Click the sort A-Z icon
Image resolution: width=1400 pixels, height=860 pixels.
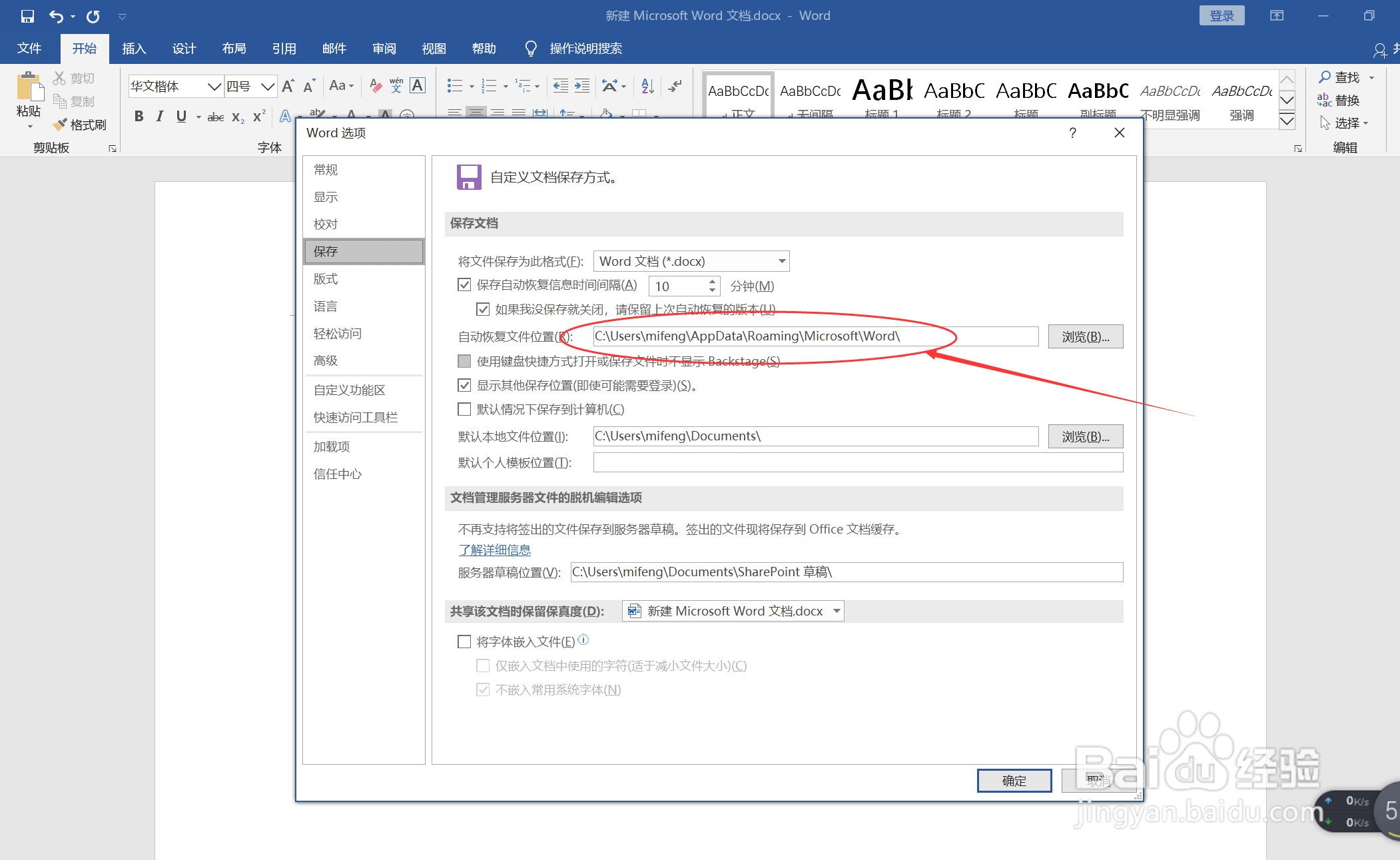tap(647, 86)
